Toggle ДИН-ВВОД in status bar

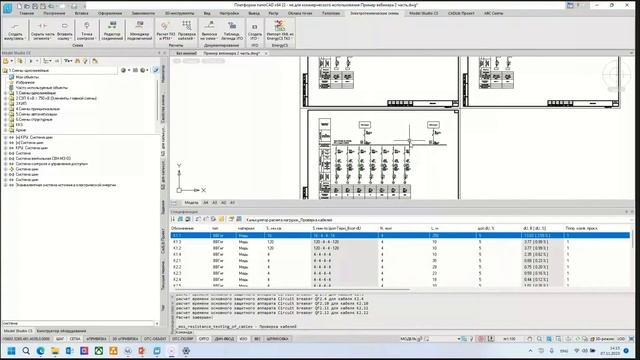tap(224, 339)
